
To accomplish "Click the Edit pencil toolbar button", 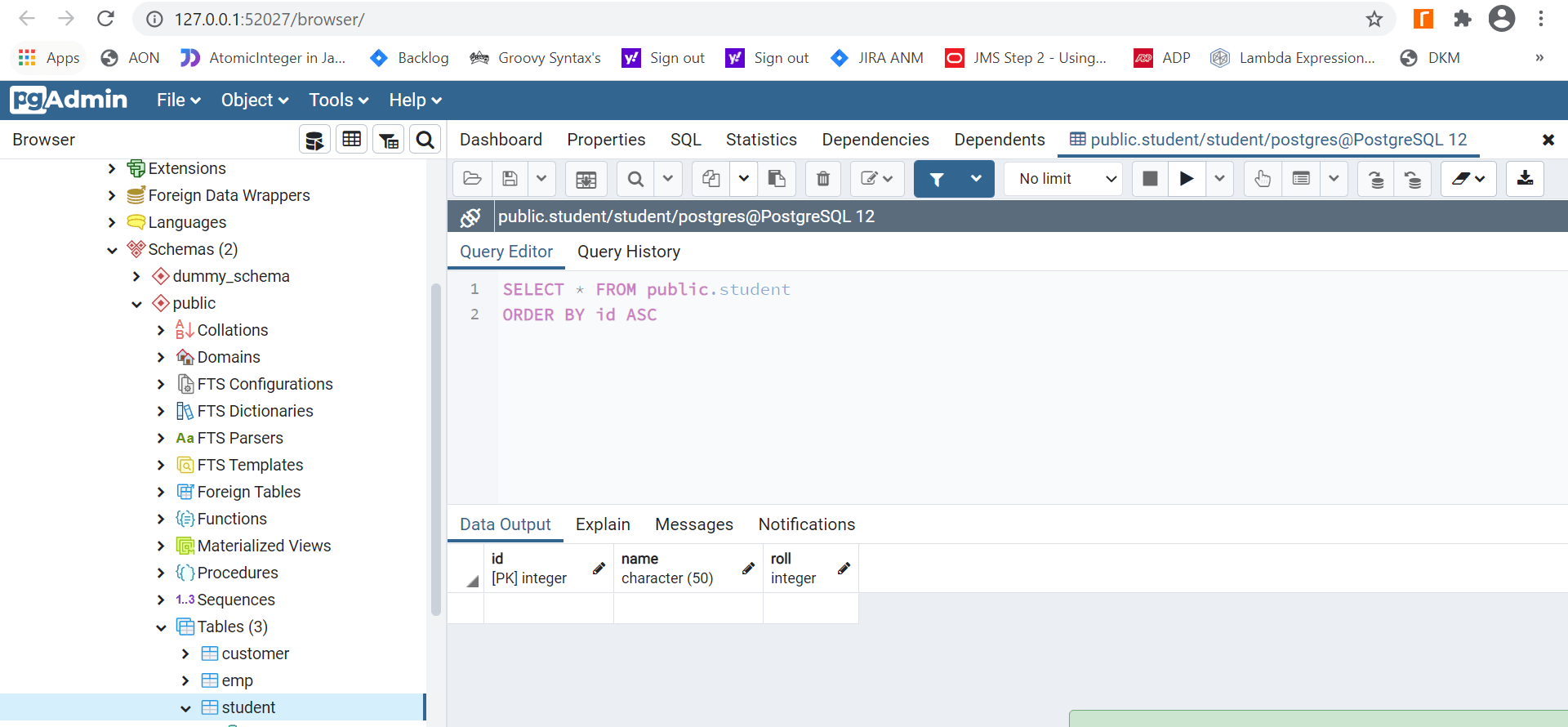I will [877, 179].
